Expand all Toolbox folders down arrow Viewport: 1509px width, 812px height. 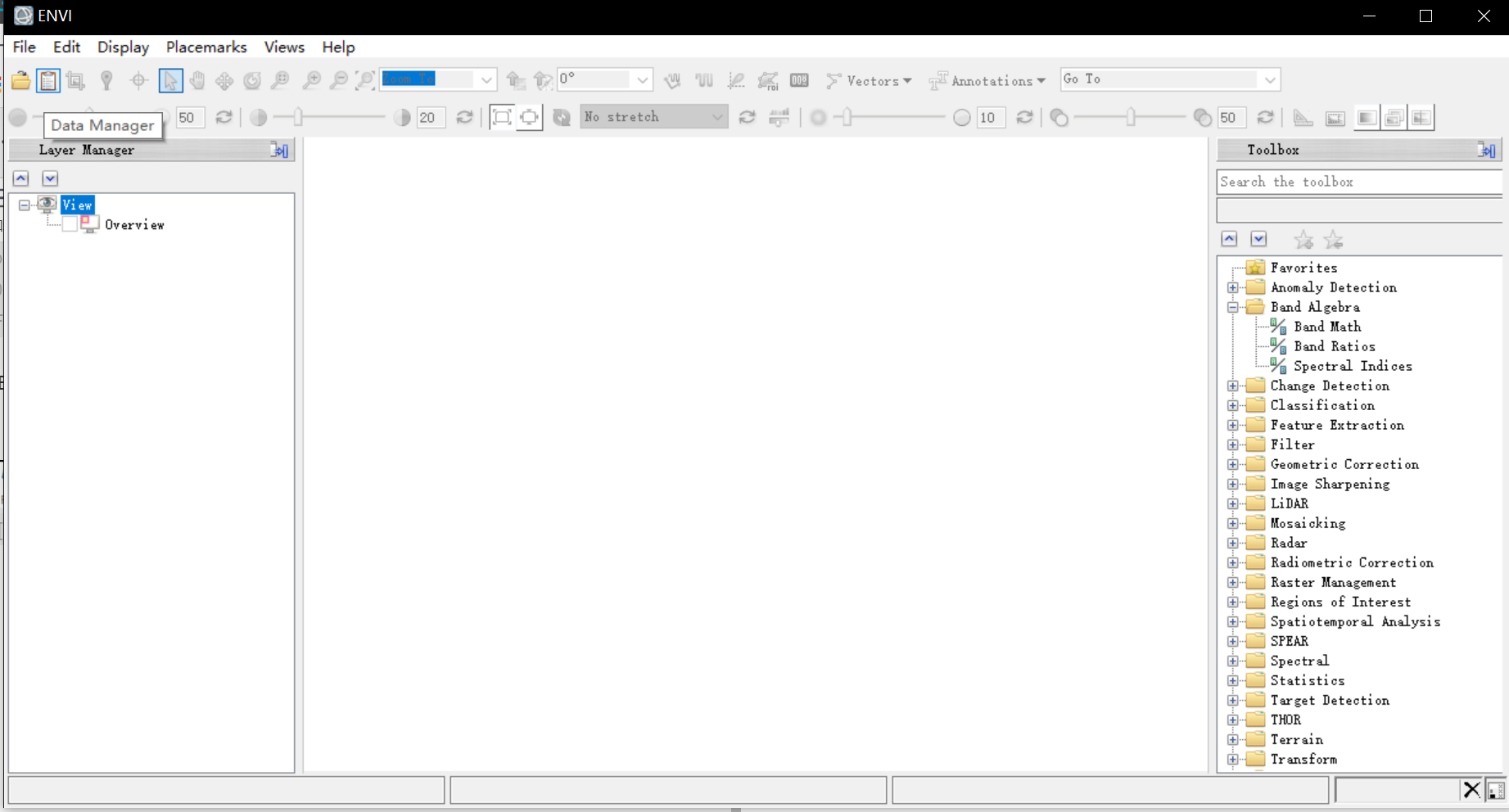(1258, 239)
